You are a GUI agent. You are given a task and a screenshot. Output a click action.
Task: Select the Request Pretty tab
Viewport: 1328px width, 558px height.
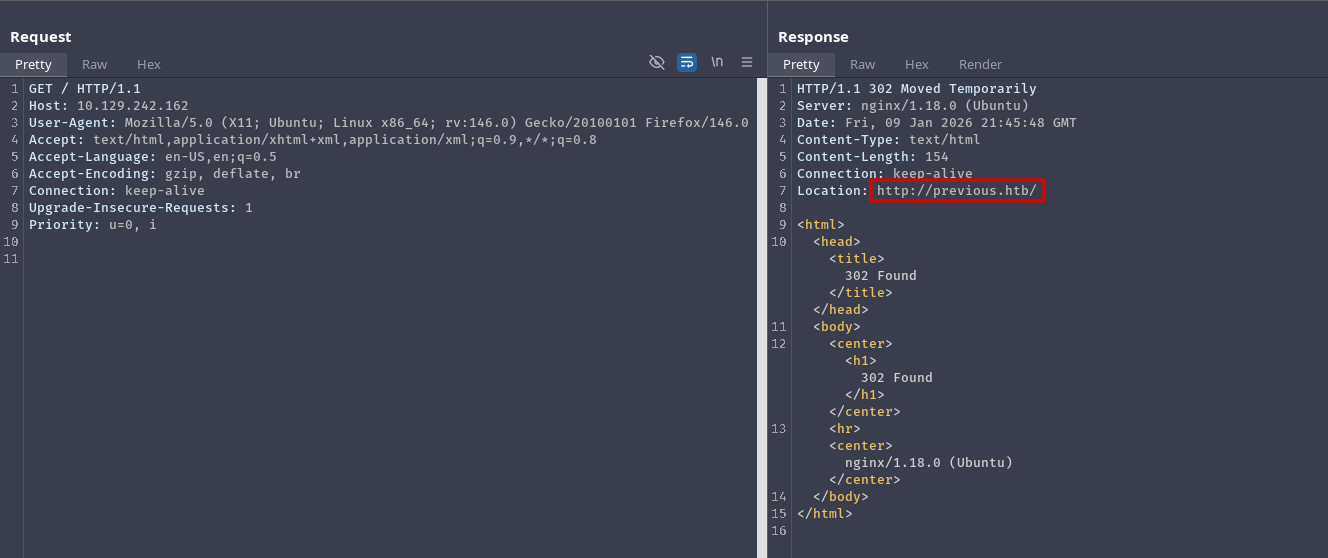click(x=33, y=64)
